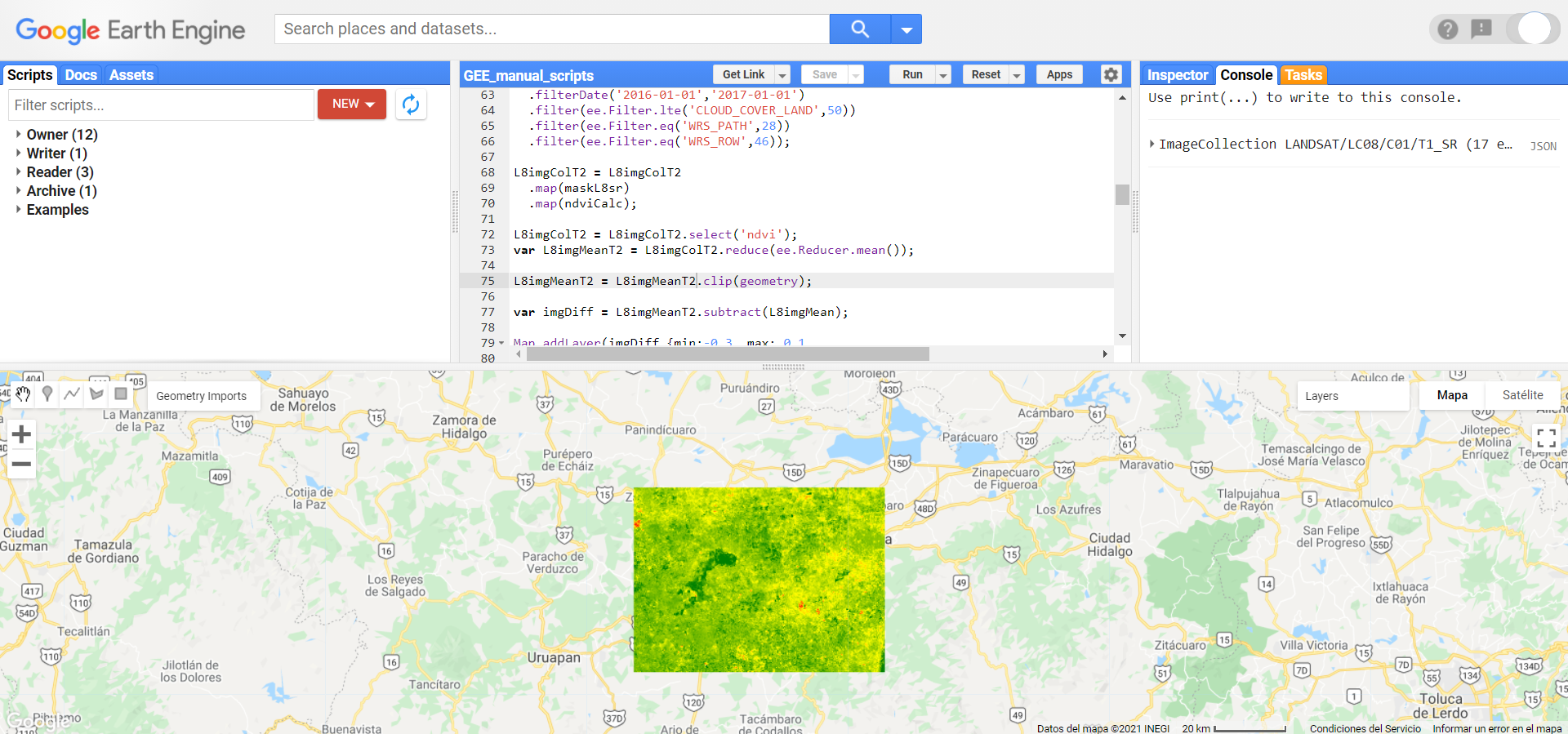Image resolution: width=1568 pixels, height=734 pixels.
Task: Switch map view to Satélite
Action: (1522, 395)
